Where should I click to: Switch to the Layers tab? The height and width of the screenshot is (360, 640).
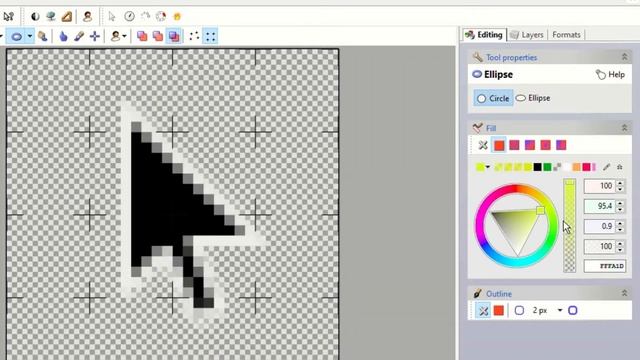click(x=527, y=35)
